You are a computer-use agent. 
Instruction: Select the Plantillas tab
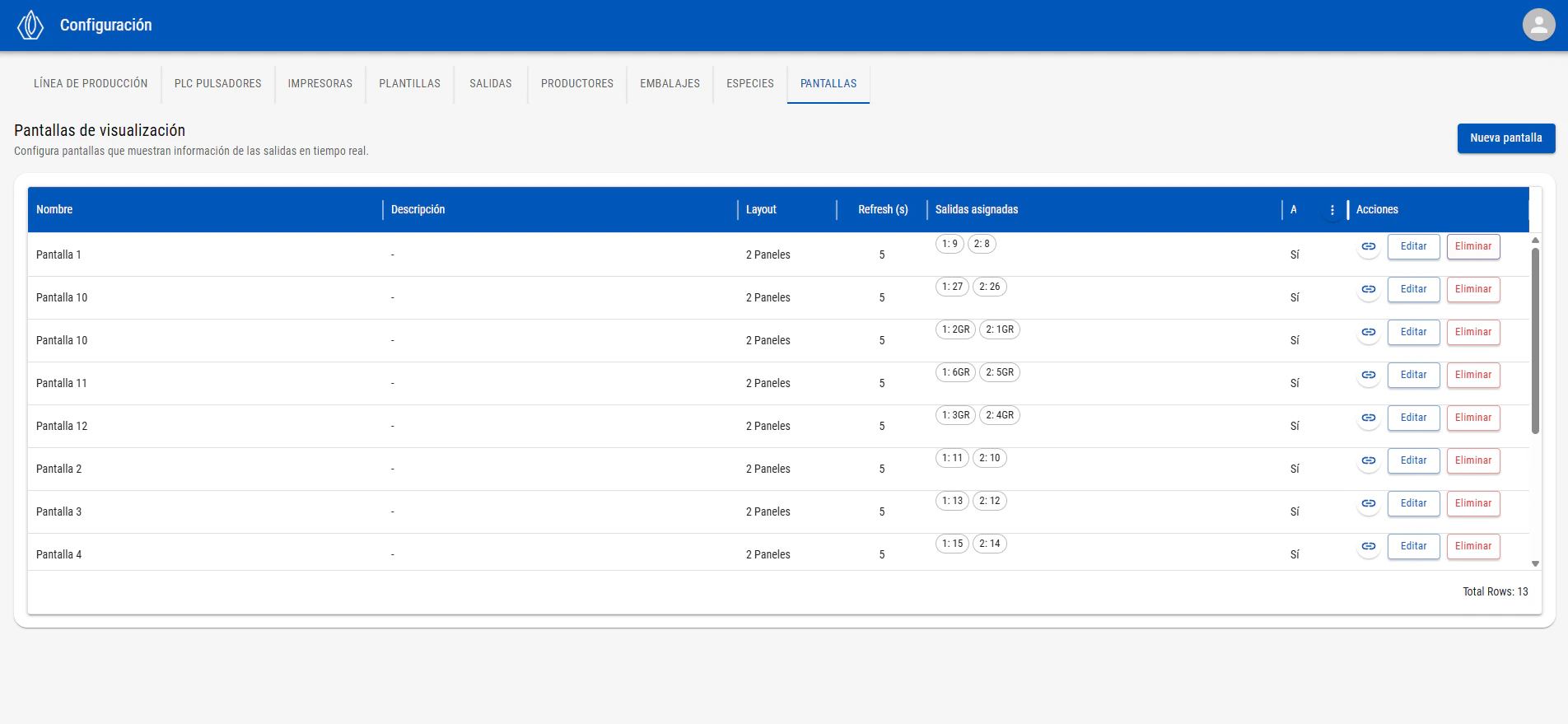[410, 83]
